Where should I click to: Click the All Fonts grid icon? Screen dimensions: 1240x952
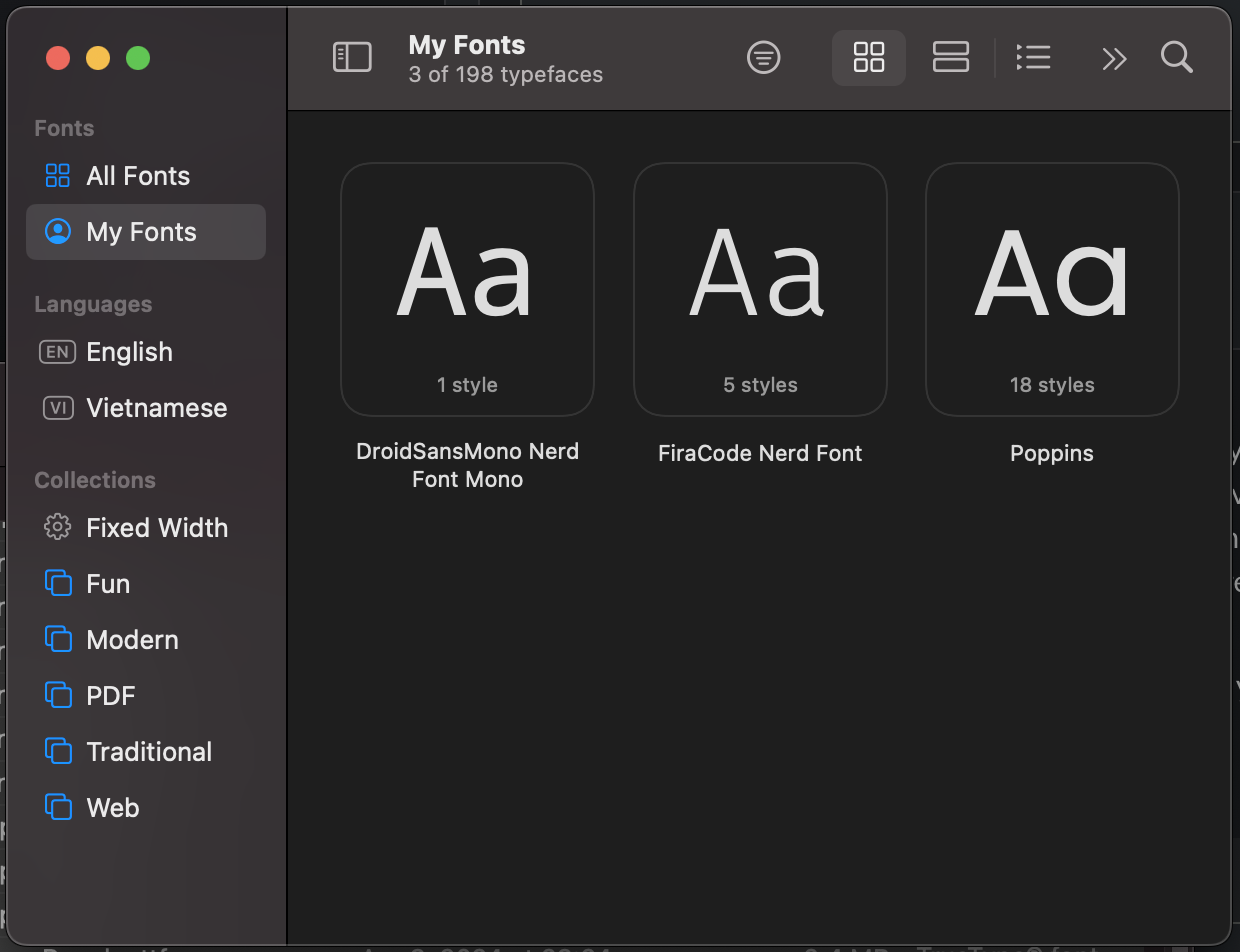[x=58, y=176]
